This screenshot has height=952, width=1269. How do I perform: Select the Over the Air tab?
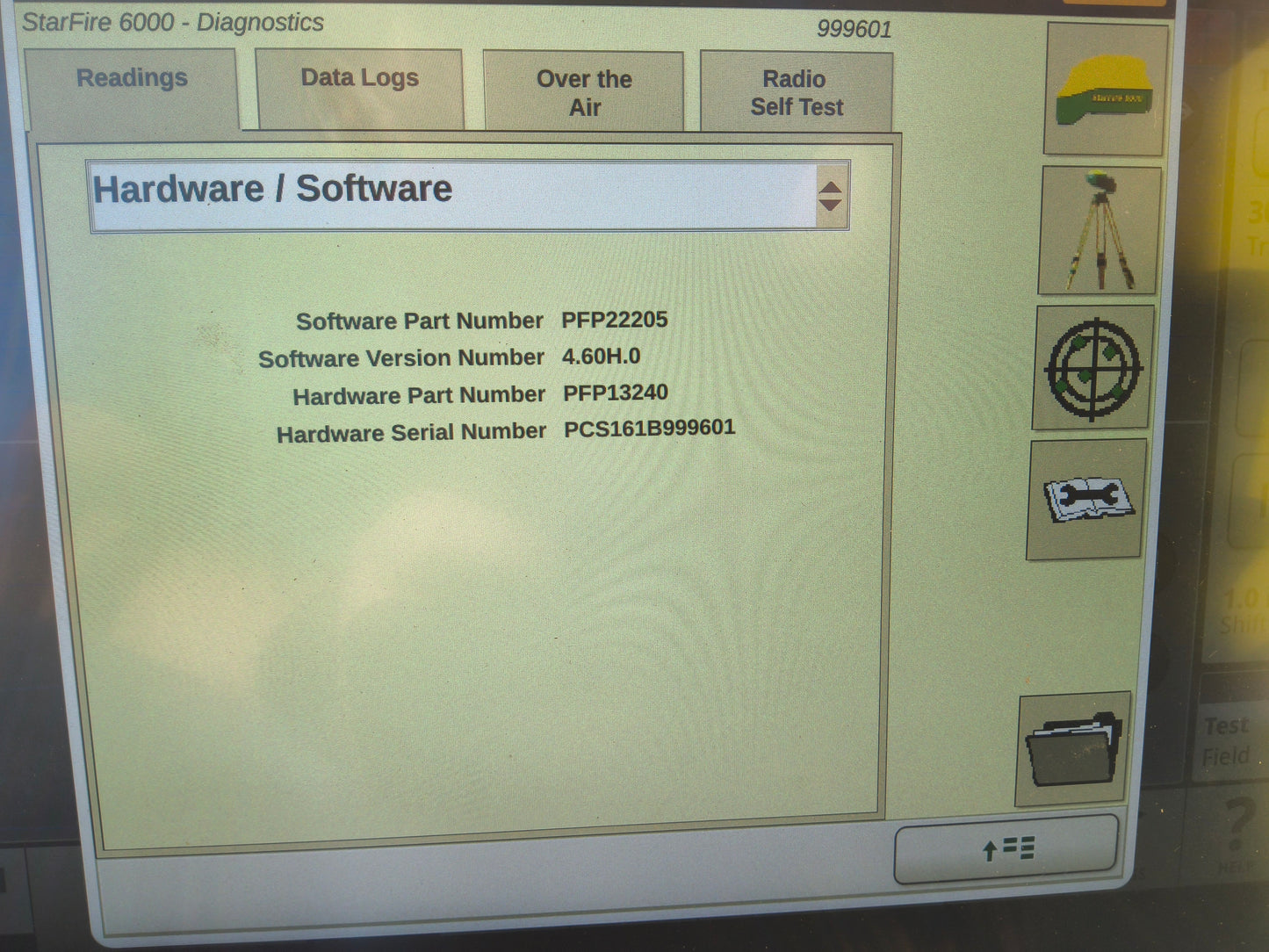pyautogui.click(x=583, y=91)
